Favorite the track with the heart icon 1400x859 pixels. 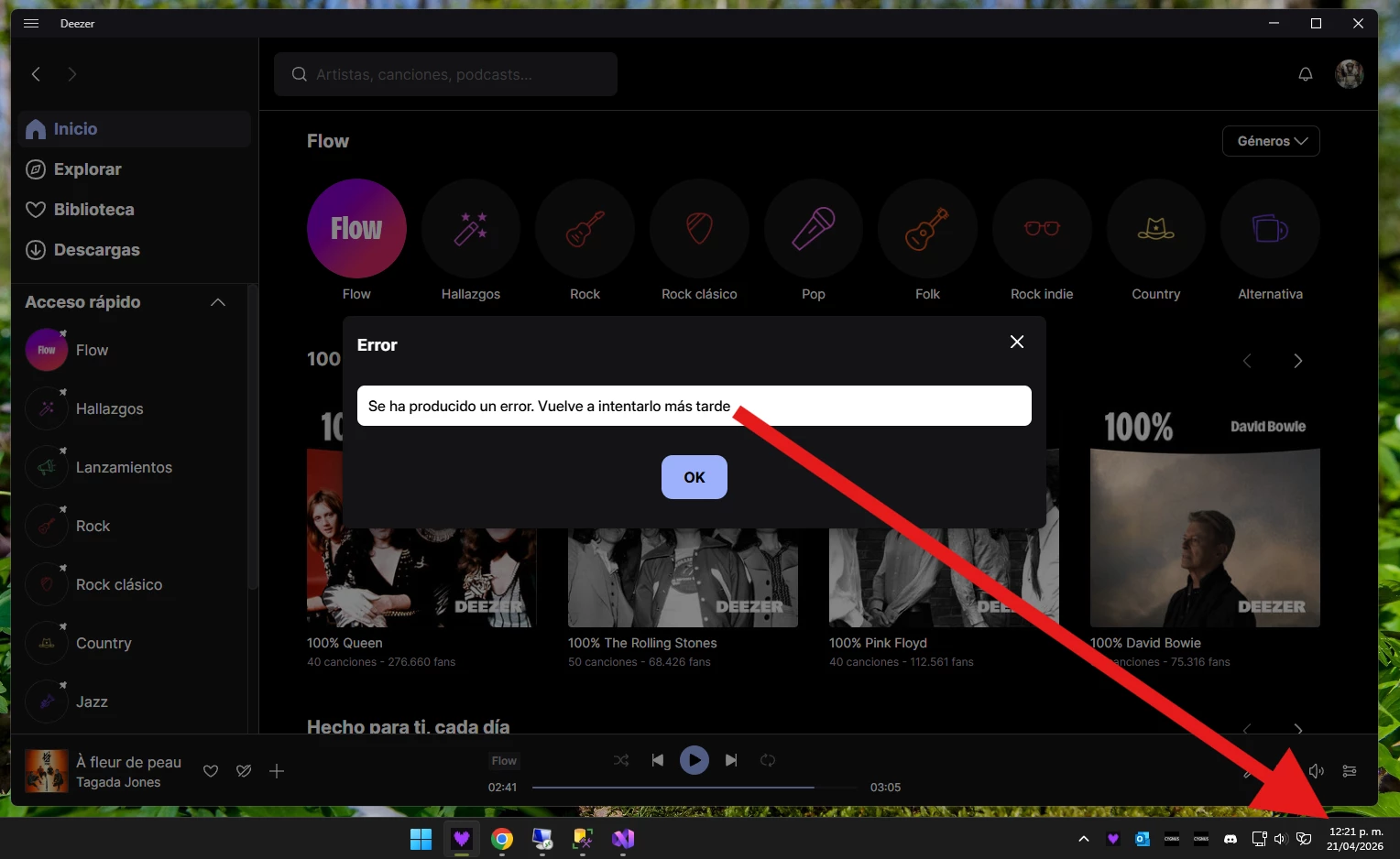pos(211,771)
